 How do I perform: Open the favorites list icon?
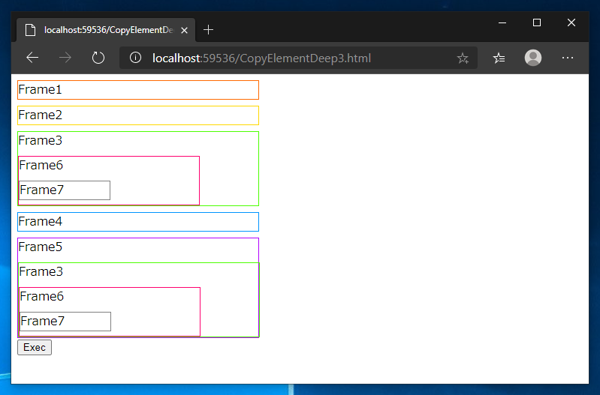tap(499, 58)
